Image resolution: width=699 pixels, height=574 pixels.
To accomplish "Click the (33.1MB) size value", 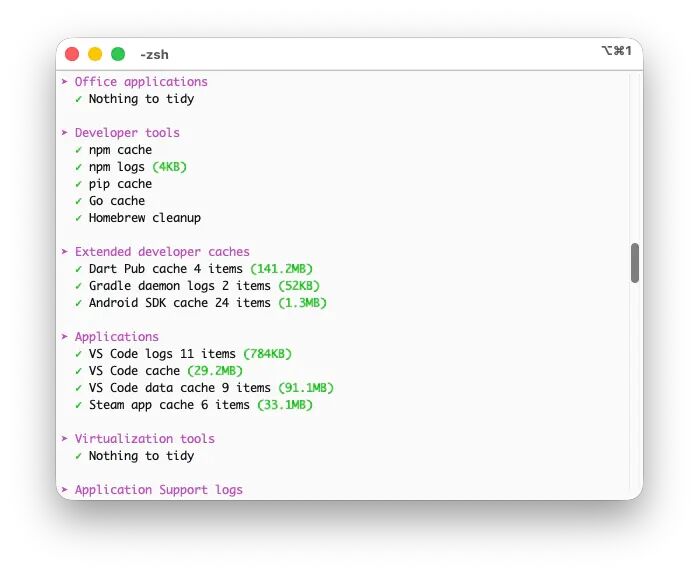I will (285, 405).
